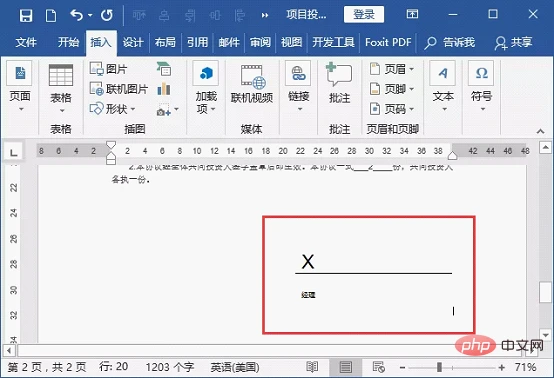
Task: Undo the last action
Action: coord(76,15)
